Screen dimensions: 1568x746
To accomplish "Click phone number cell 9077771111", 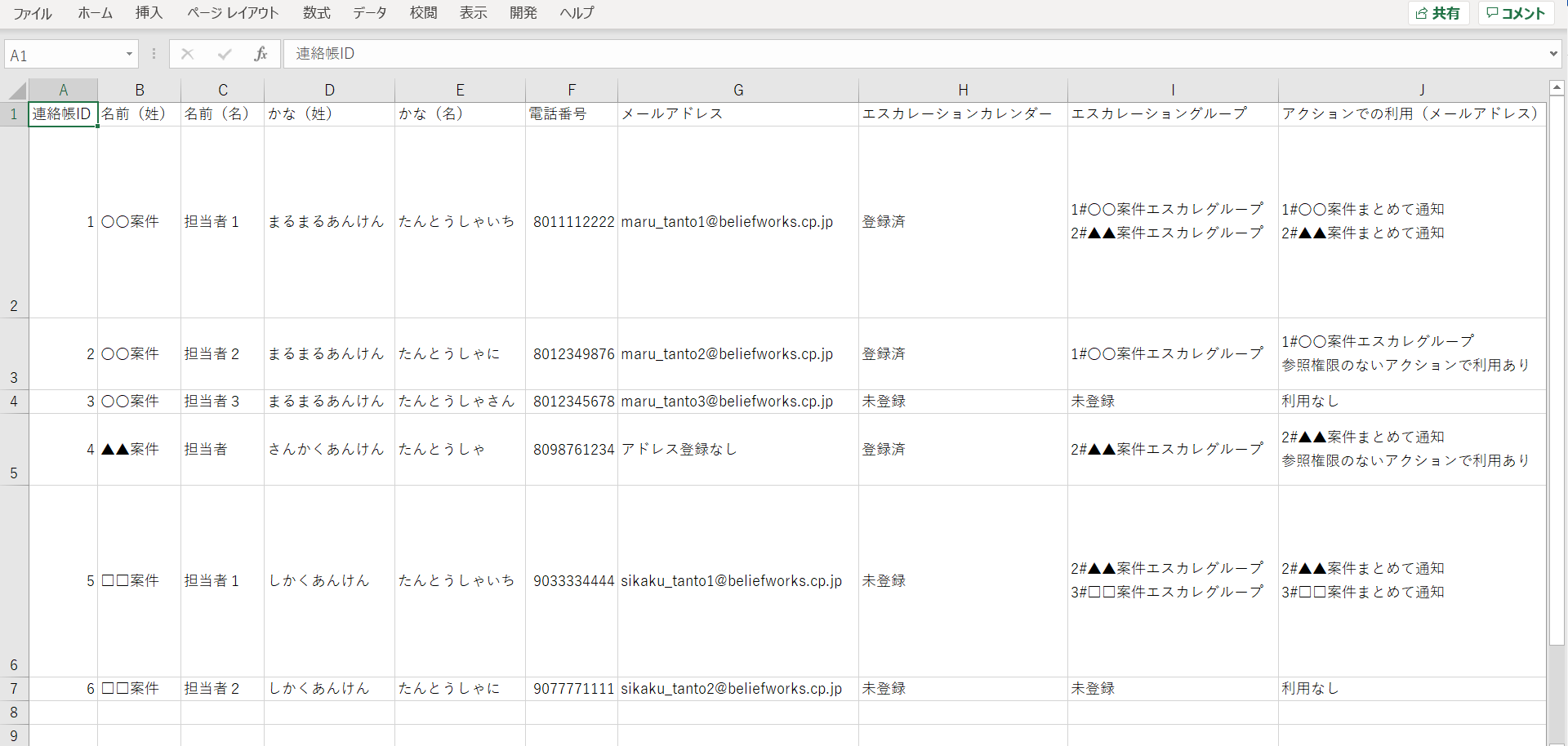I will (572, 689).
